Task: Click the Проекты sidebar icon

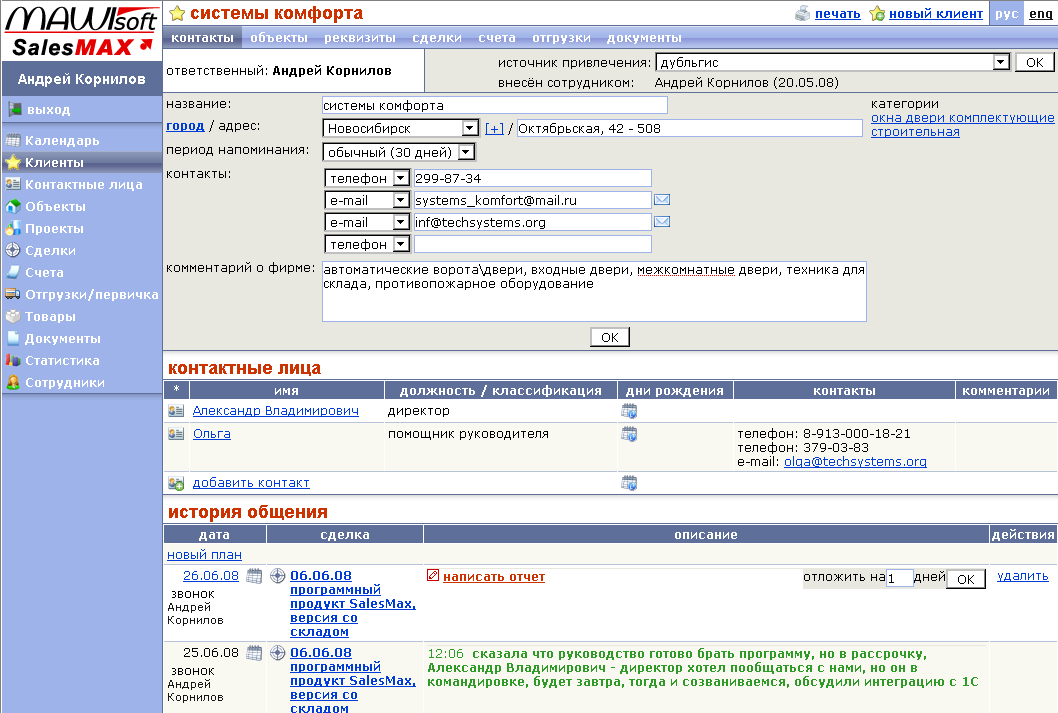Action: pyautogui.click(x=13, y=229)
